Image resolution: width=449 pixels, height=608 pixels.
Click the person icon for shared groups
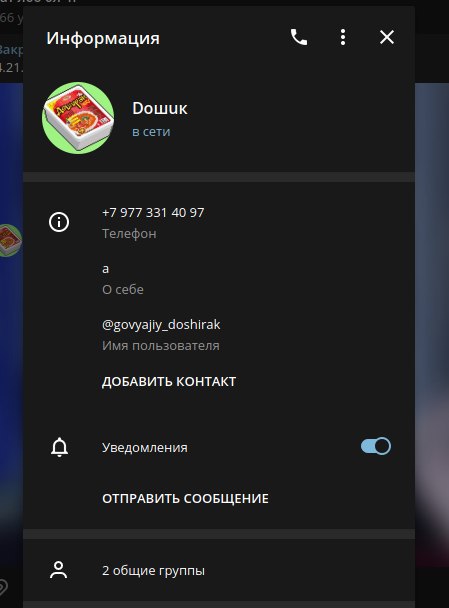tap(59, 570)
